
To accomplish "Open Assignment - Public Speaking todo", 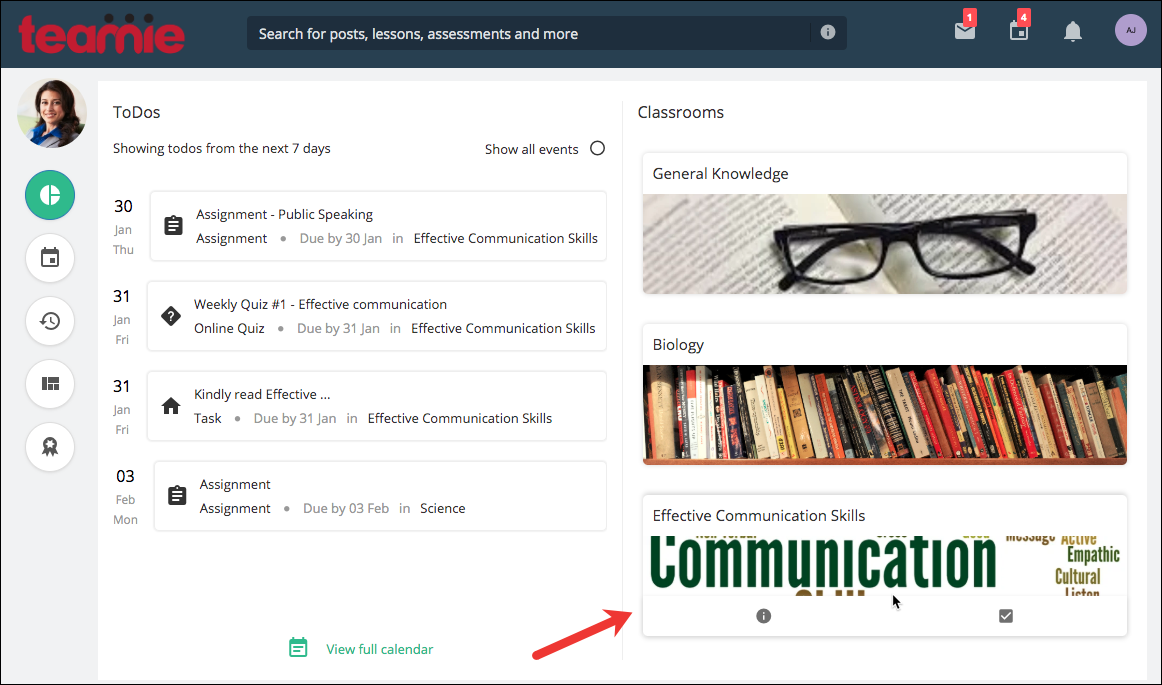I will (x=285, y=214).
